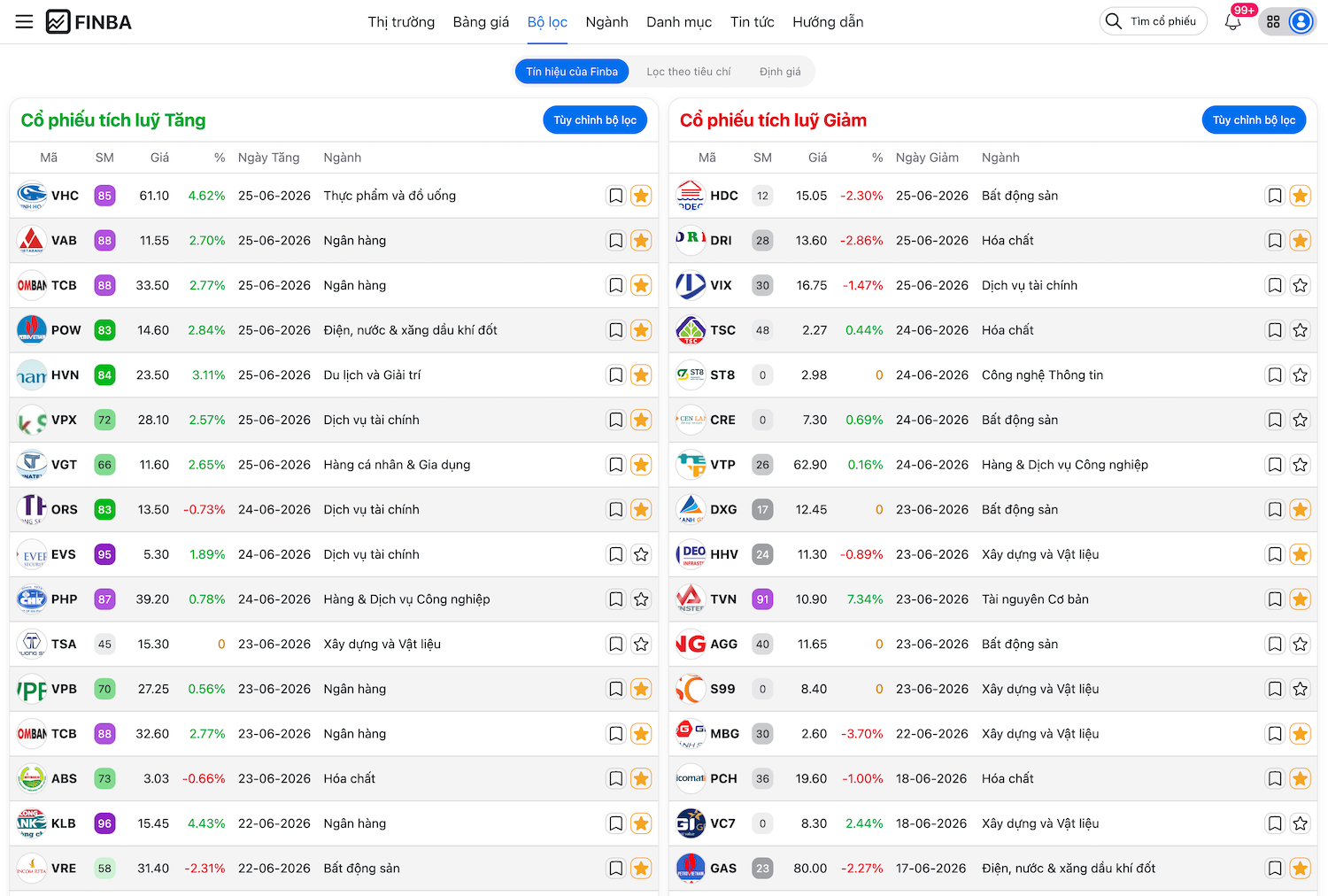Click TVN's 7.34% change value
This screenshot has height=896, width=1328.
[x=865, y=599]
